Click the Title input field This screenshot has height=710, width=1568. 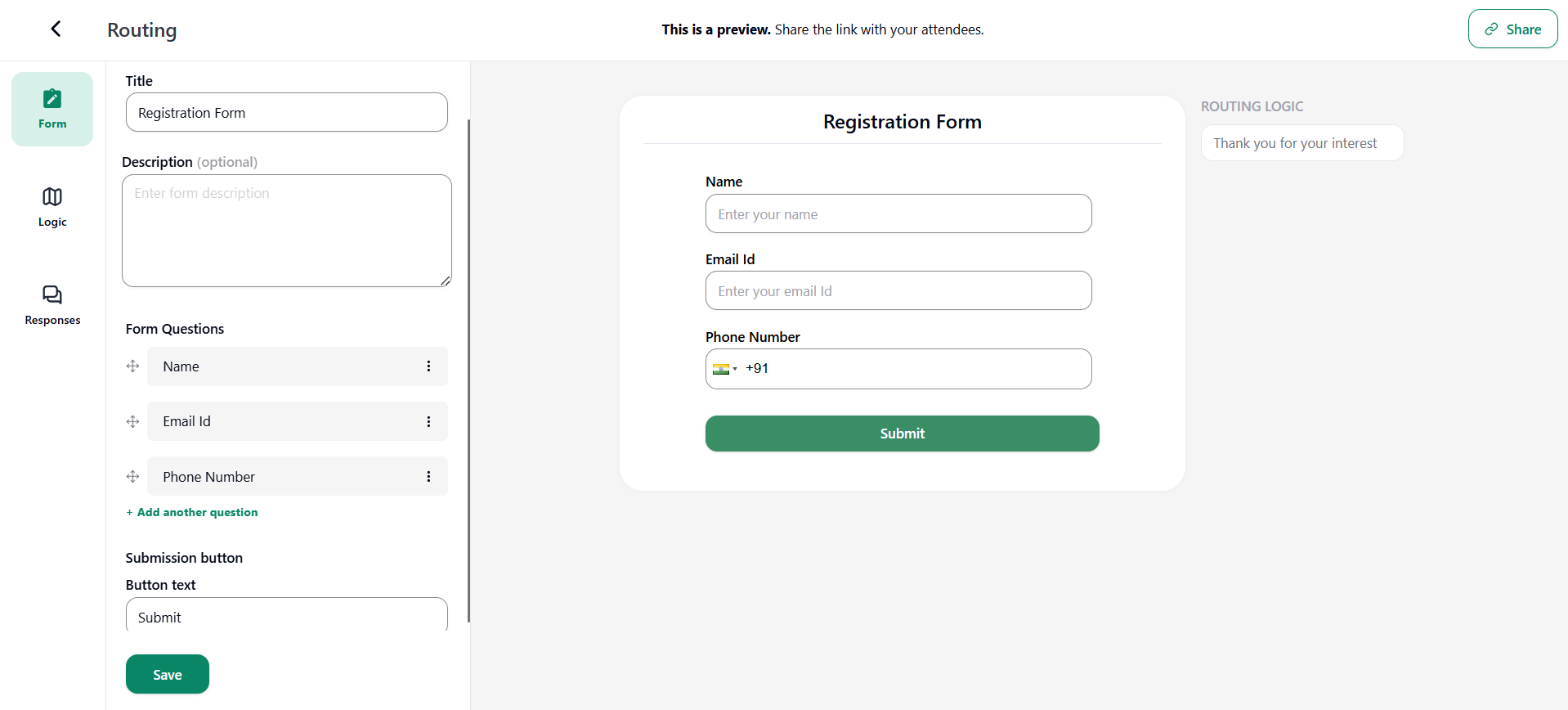[x=286, y=113]
